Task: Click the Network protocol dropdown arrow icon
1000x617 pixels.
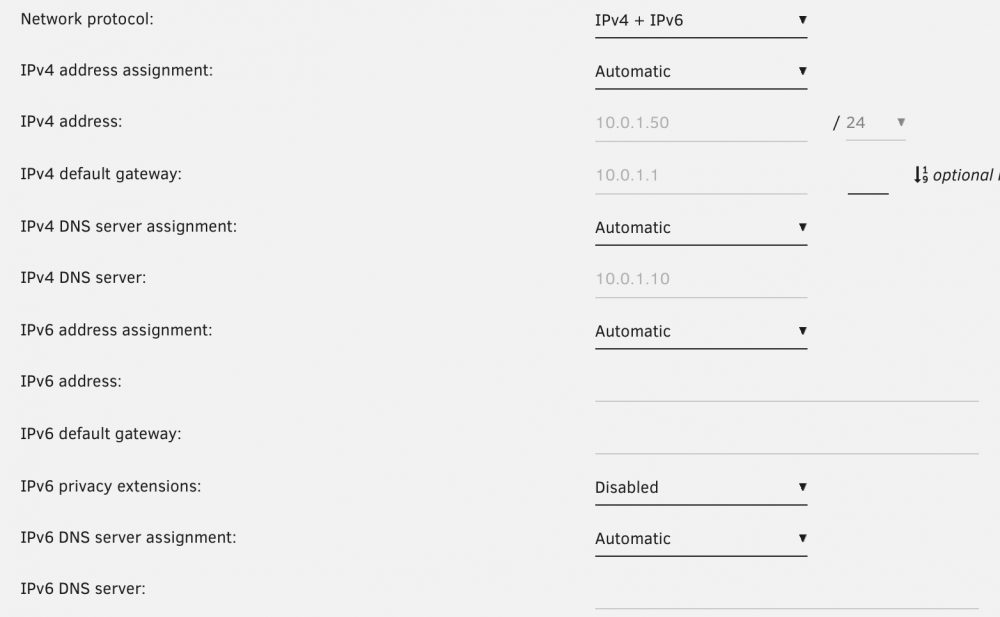Action: coord(803,20)
